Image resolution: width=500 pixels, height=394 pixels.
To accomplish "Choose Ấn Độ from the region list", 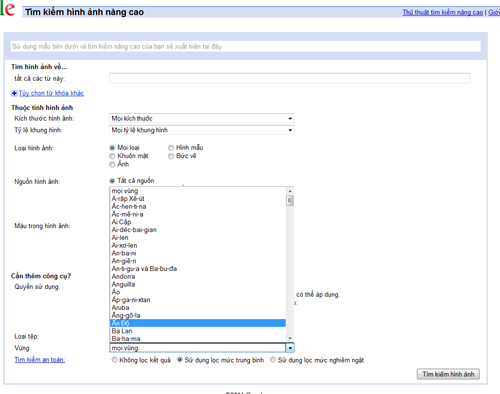I will pos(198,323).
